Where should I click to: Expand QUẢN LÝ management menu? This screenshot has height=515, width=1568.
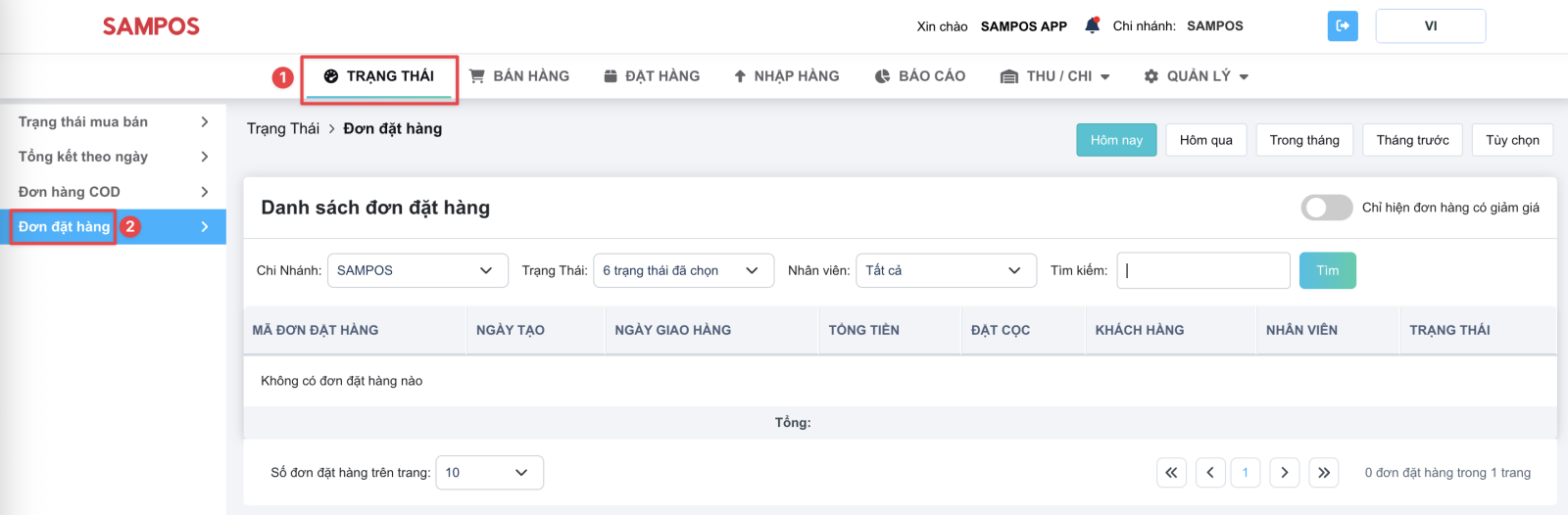[1197, 76]
